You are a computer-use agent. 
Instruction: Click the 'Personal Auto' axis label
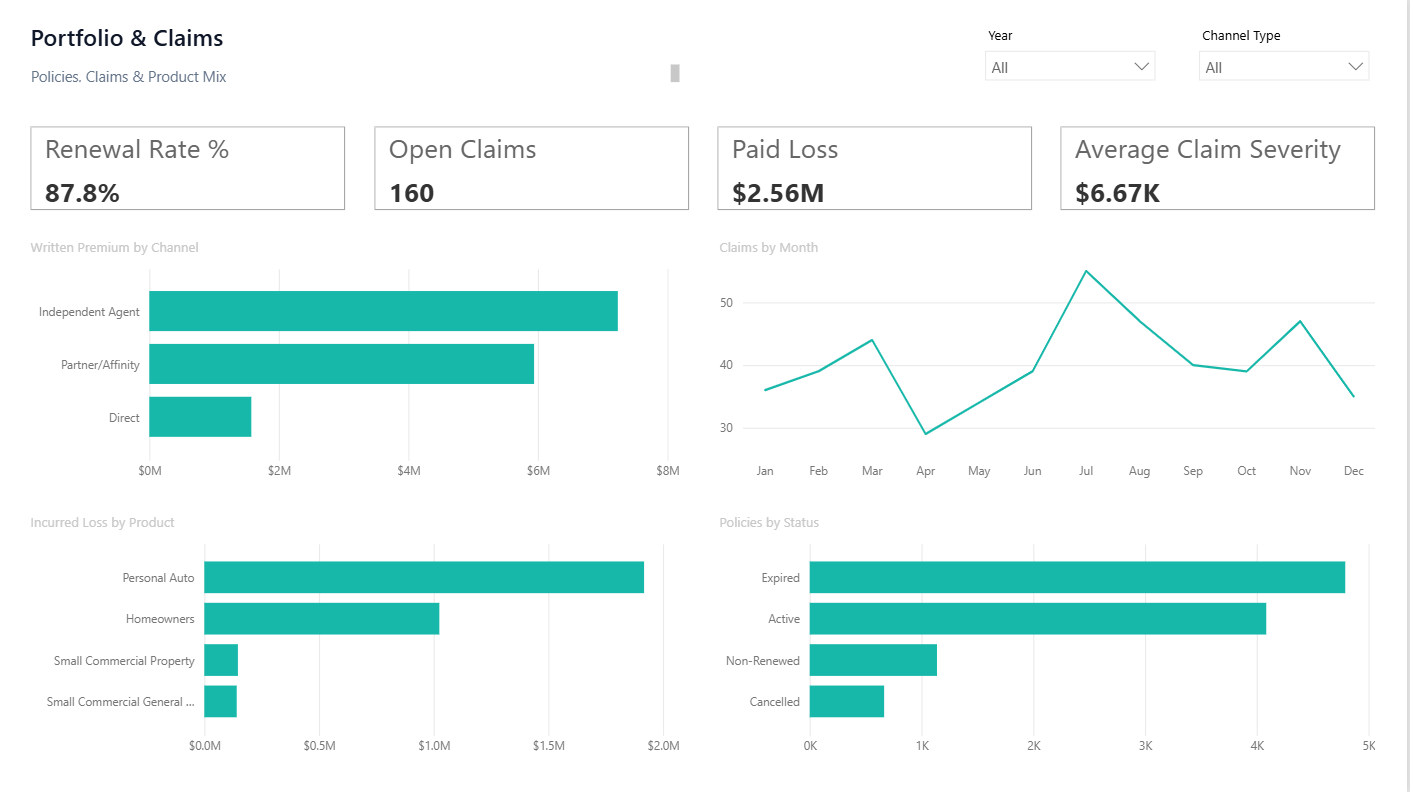[x=158, y=578]
